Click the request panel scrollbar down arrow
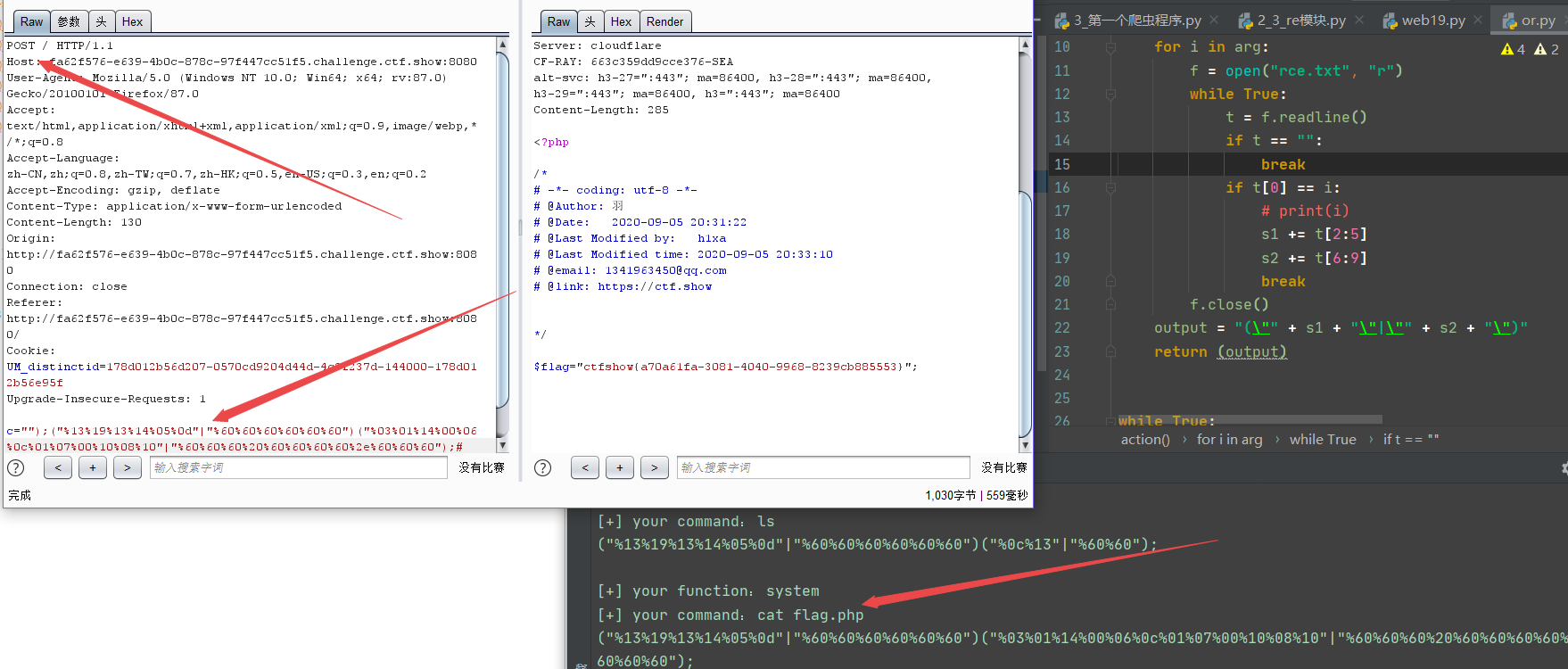 click(x=502, y=445)
